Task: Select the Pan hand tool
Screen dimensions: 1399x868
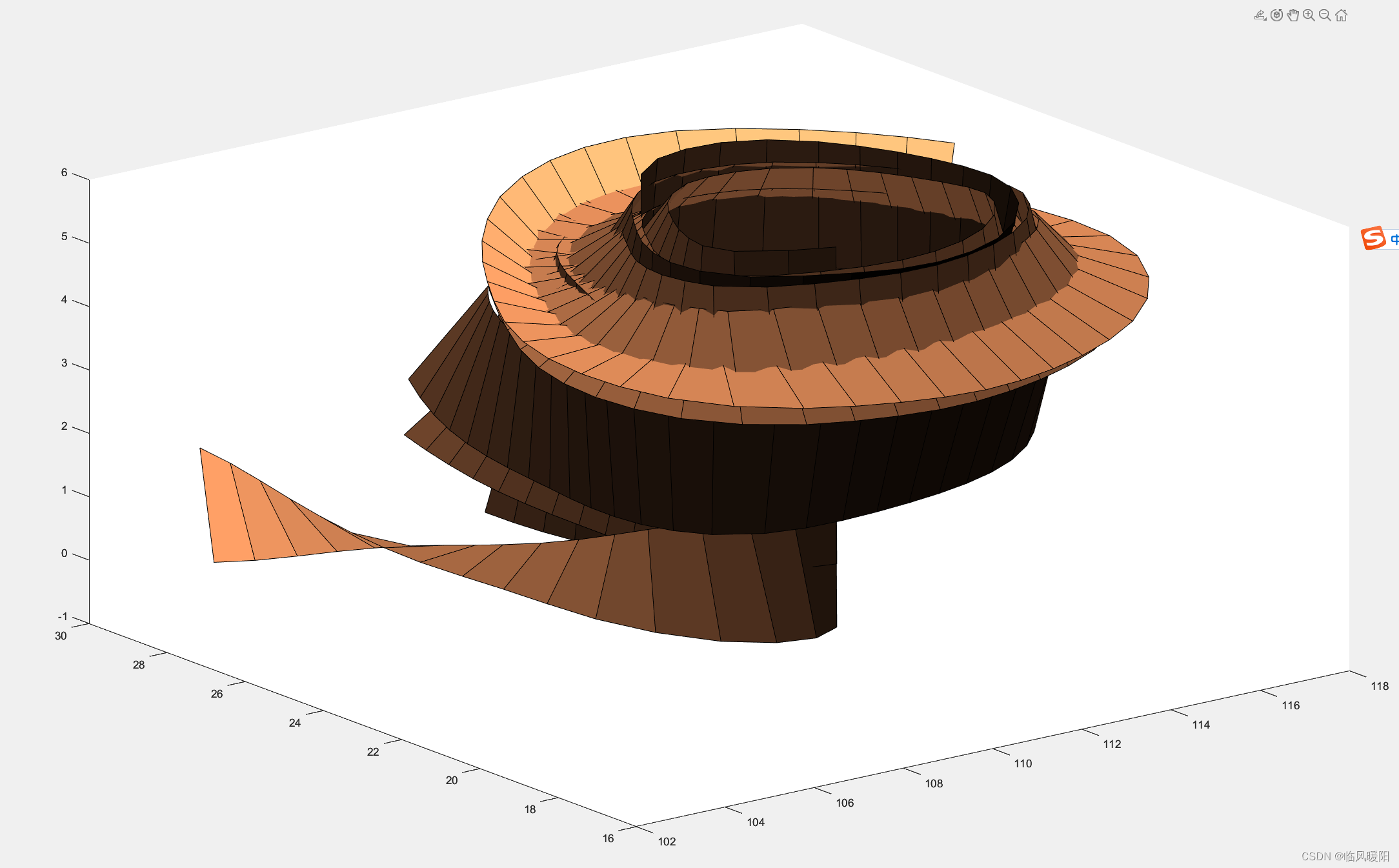Action: pos(1293,15)
